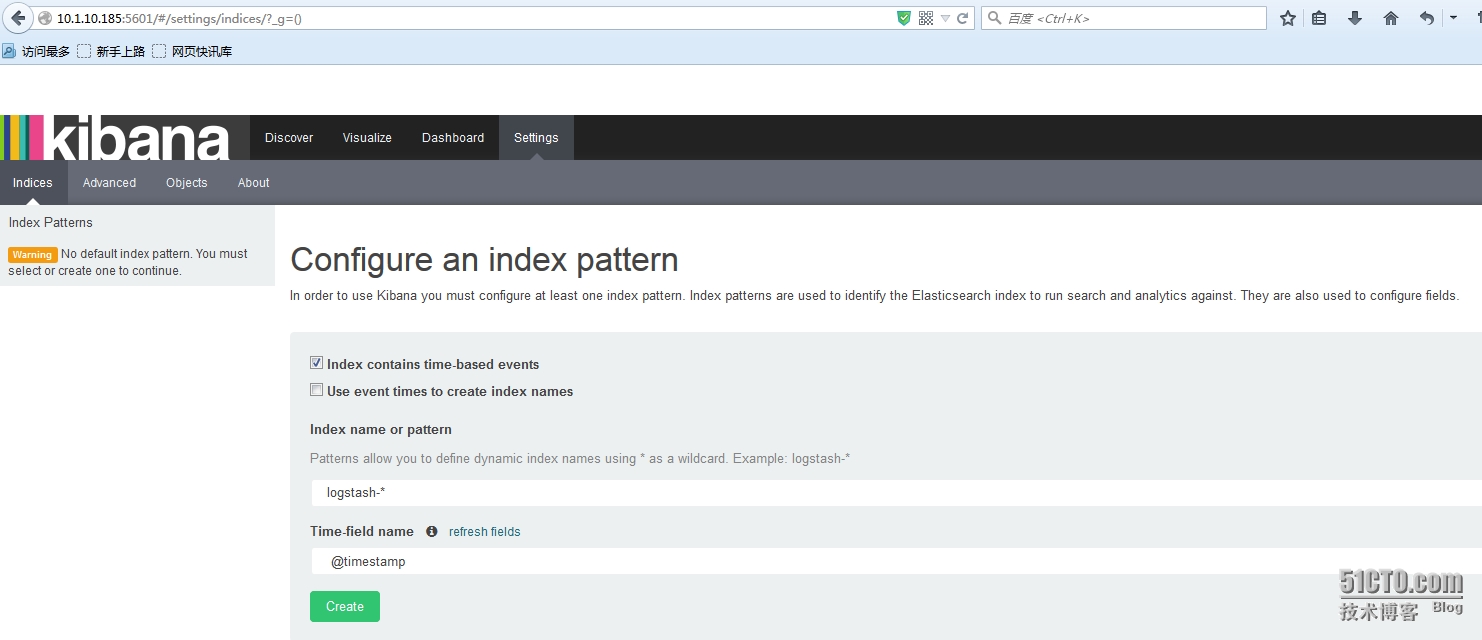The width and height of the screenshot is (1482, 640).
Task: Bookmark this page with the star icon
Action: tap(1288, 18)
